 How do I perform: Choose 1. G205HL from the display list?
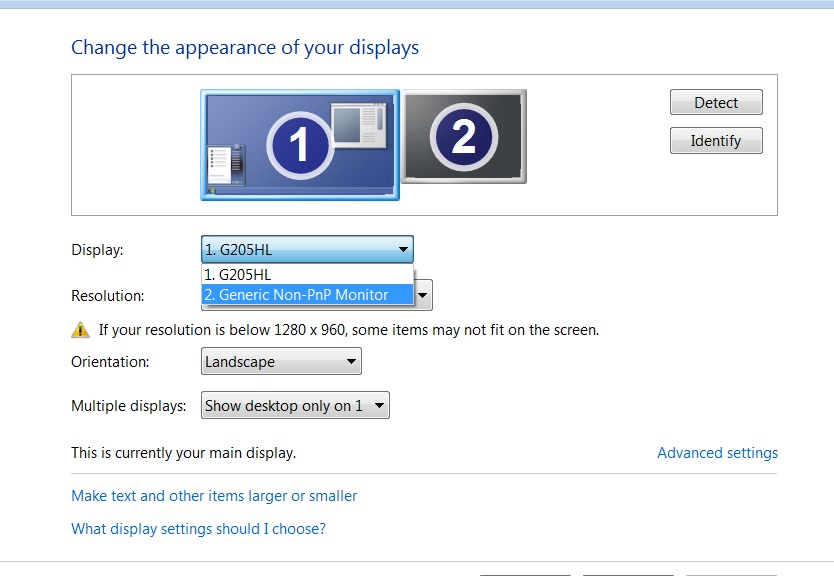[x=307, y=274]
